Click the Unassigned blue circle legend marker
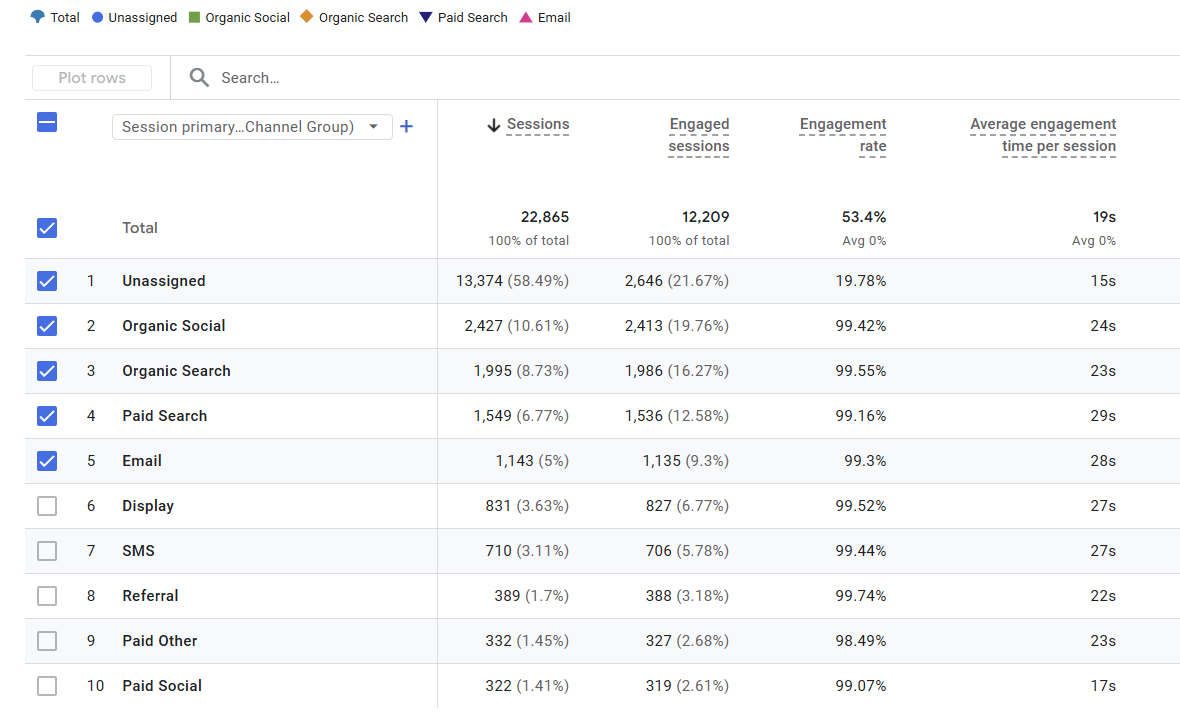This screenshot has height=728, width=1180. [x=97, y=17]
